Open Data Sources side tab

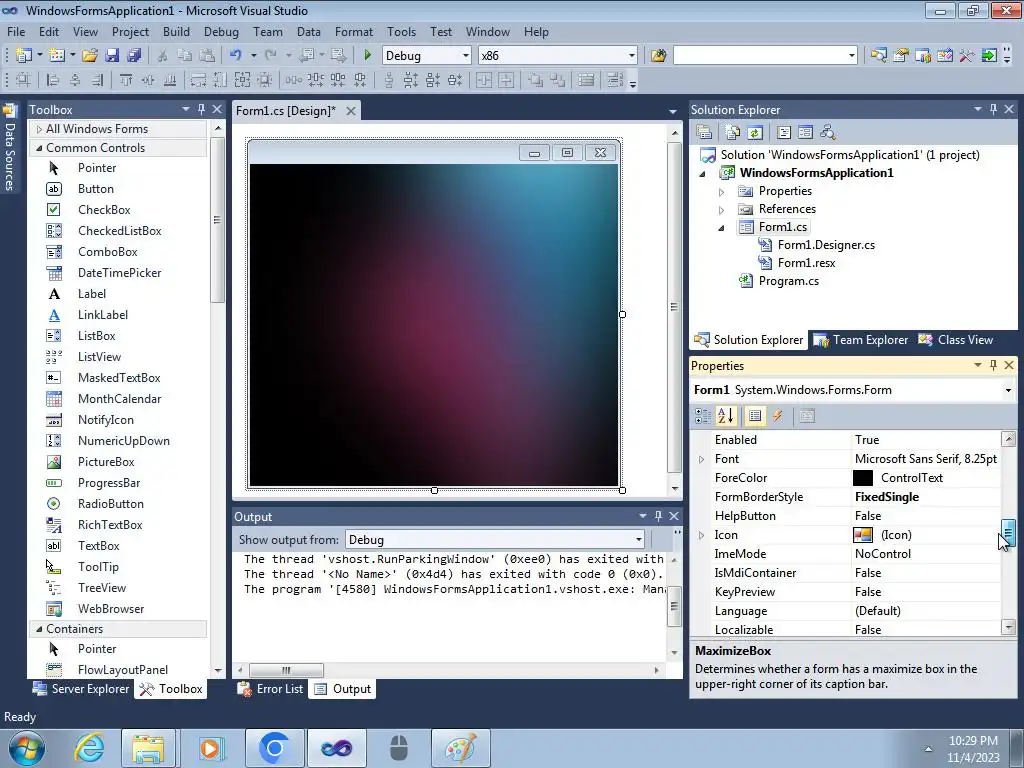pos(9,148)
